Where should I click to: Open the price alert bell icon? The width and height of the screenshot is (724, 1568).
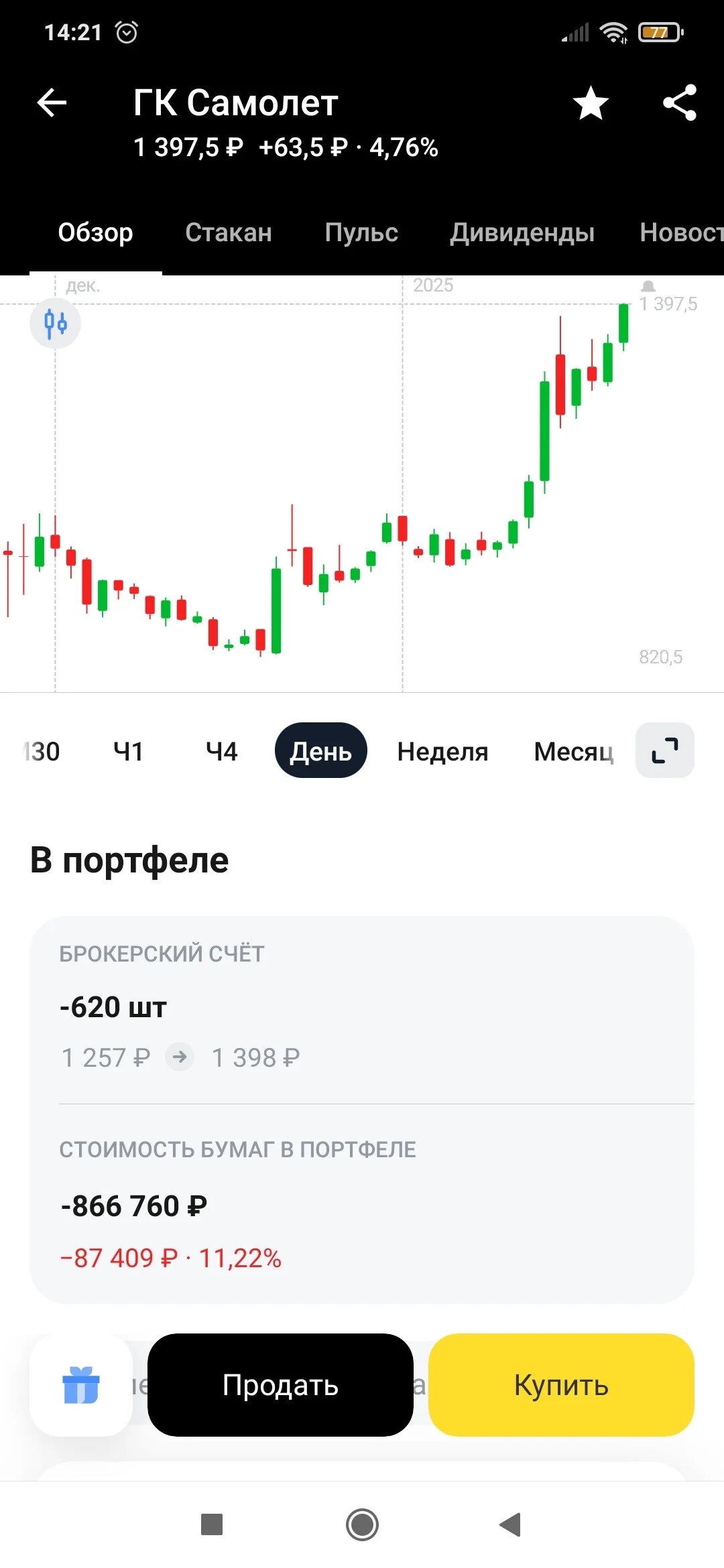[x=648, y=286]
